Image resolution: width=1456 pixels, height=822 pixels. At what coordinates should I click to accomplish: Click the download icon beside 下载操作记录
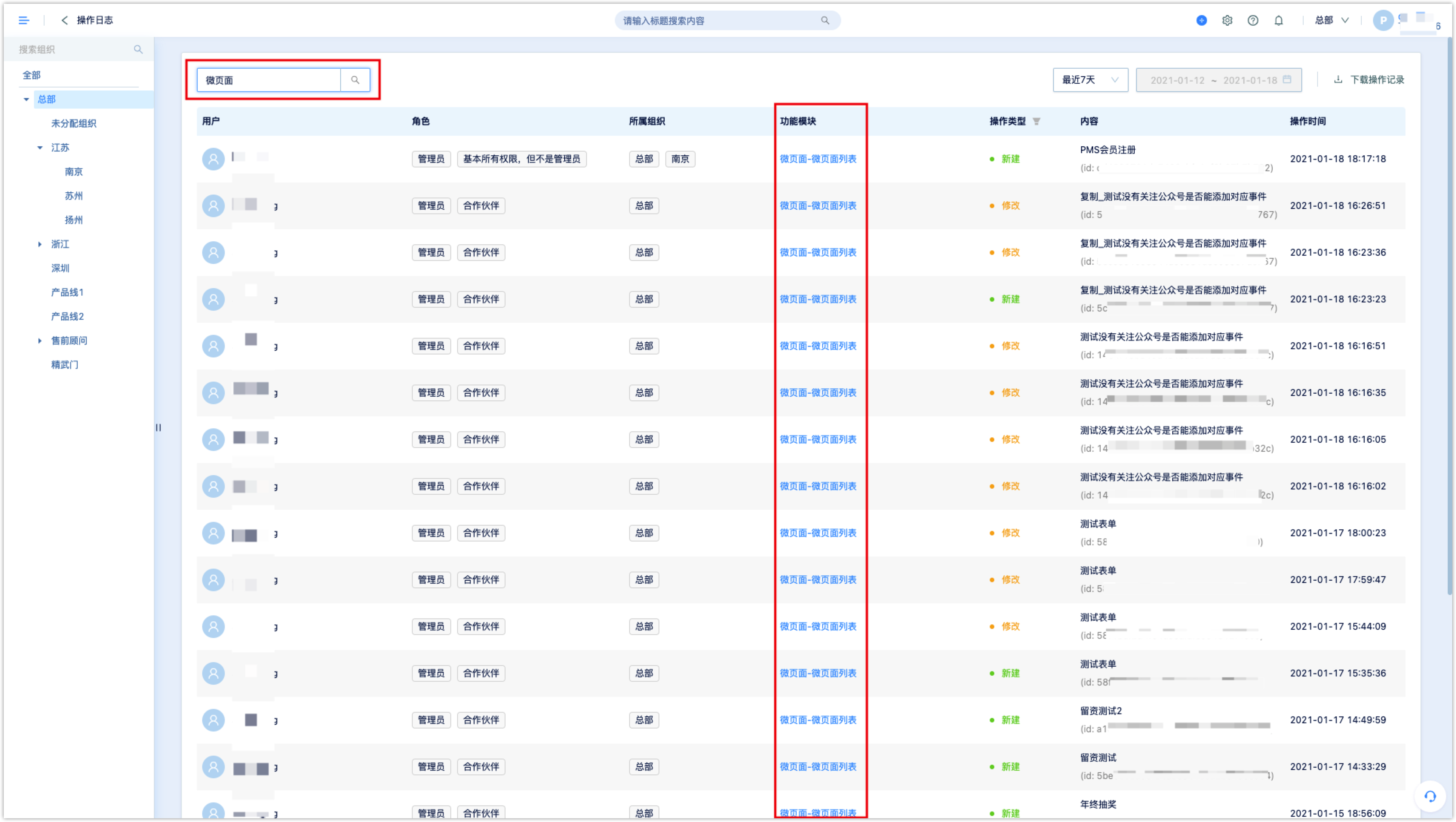coord(1337,79)
